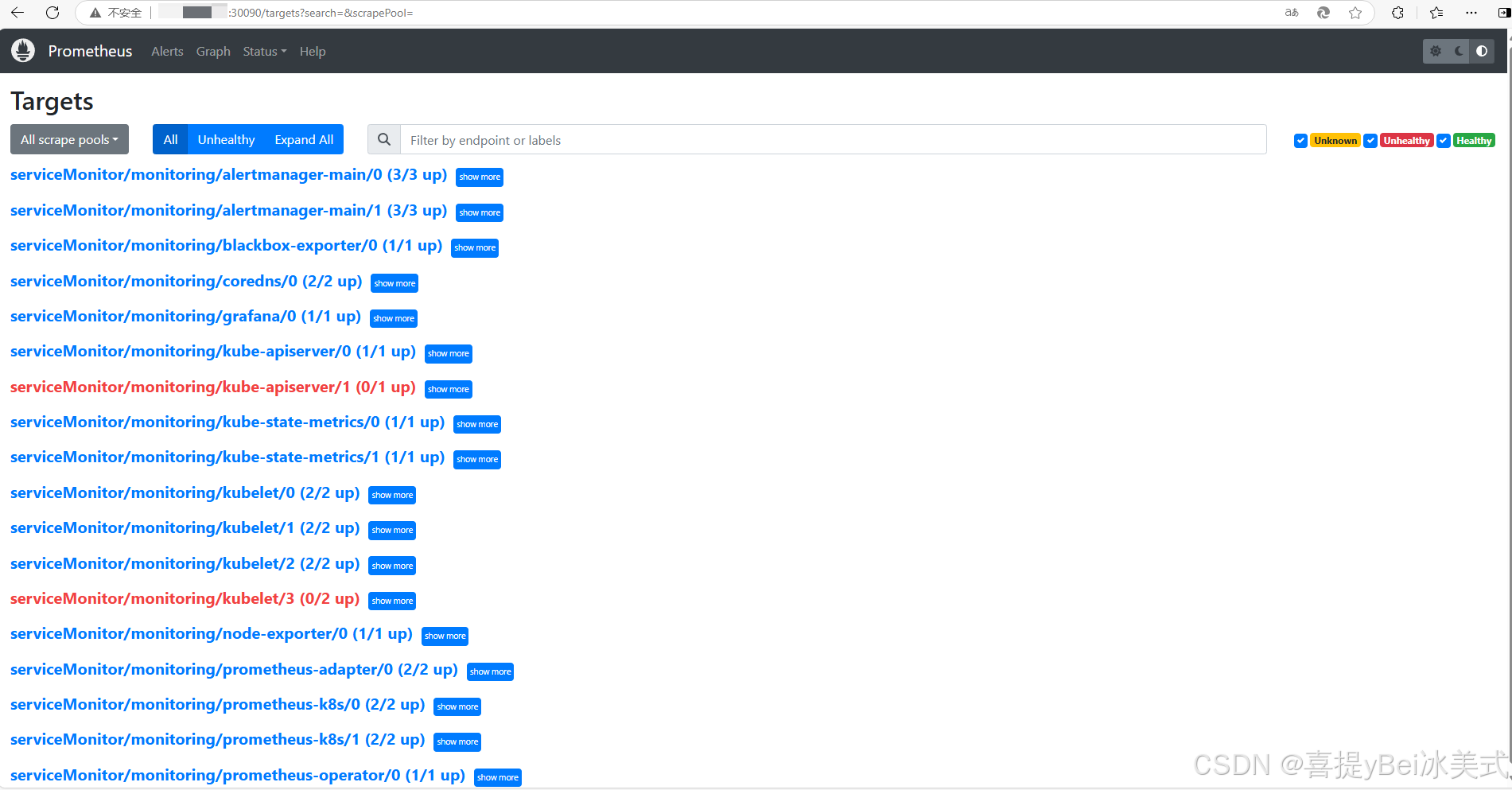Expand grafana/0 with show more
1512x790 pixels.
(x=394, y=318)
